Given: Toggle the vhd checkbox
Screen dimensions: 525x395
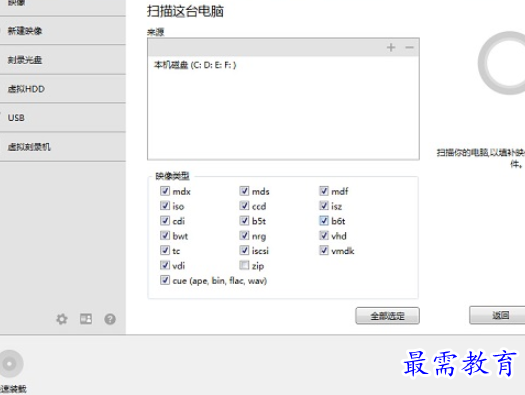Looking at the screenshot, I should pyautogui.click(x=323, y=236).
